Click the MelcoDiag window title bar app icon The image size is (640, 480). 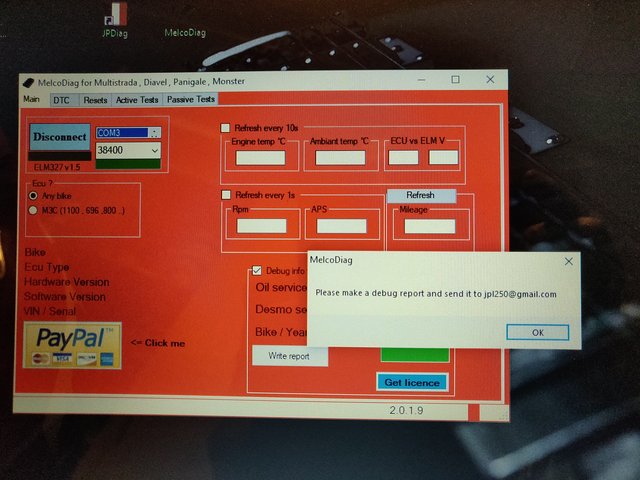(x=28, y=82)
